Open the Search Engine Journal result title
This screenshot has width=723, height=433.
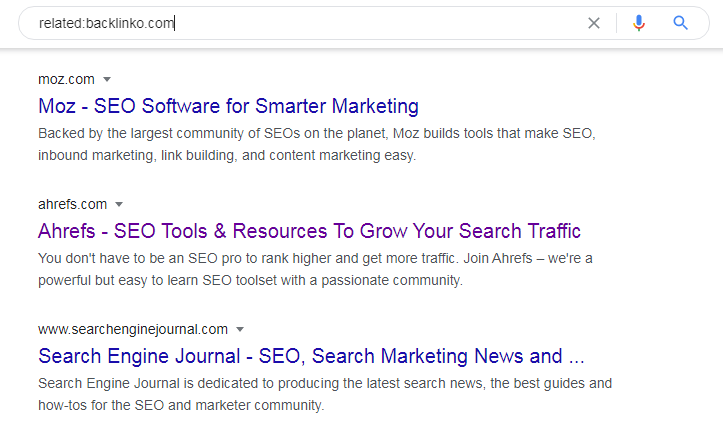[311, 356]
